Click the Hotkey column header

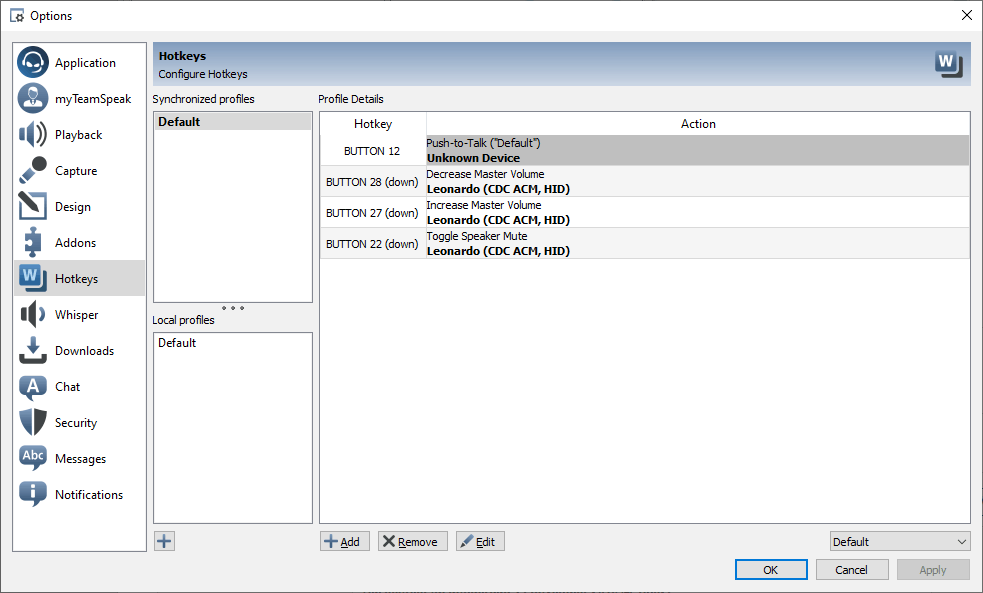[x=373, y=124]
